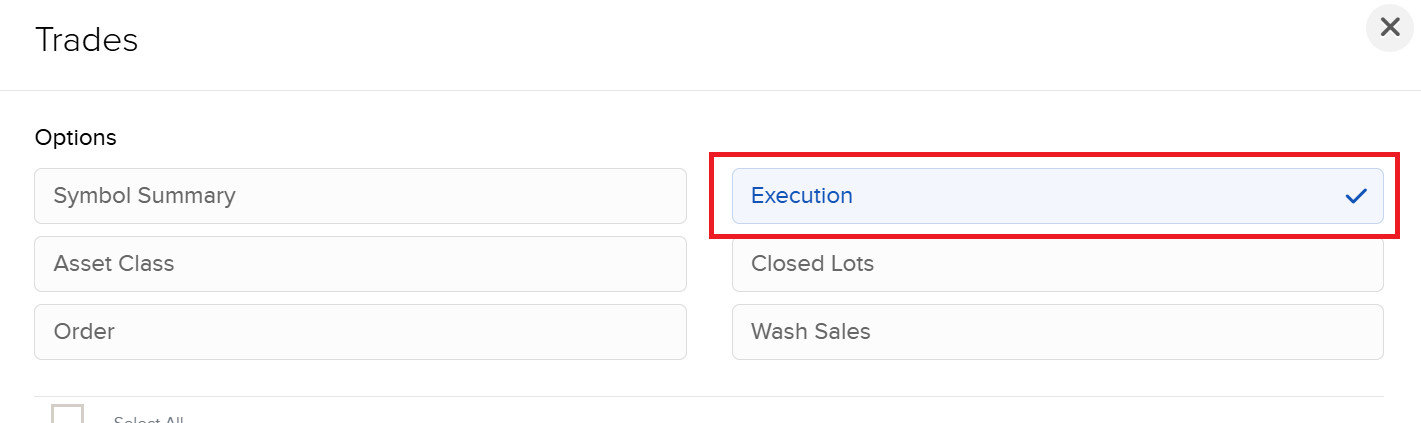Click the "Wash Sales" text label
Viewport: 1421px width, 423px height.
(810, 332)
